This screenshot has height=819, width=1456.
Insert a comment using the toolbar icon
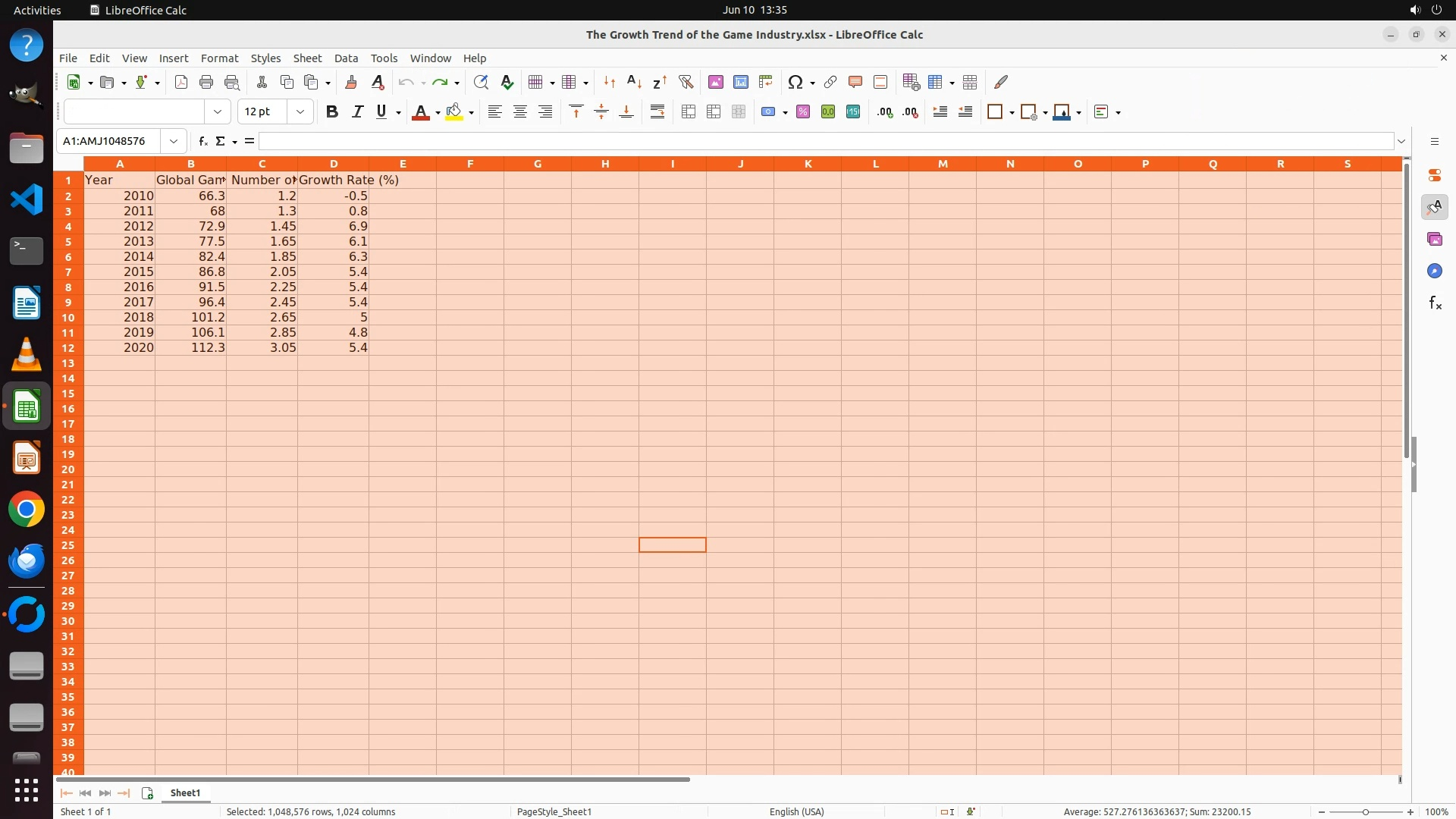tap(855, 82)
